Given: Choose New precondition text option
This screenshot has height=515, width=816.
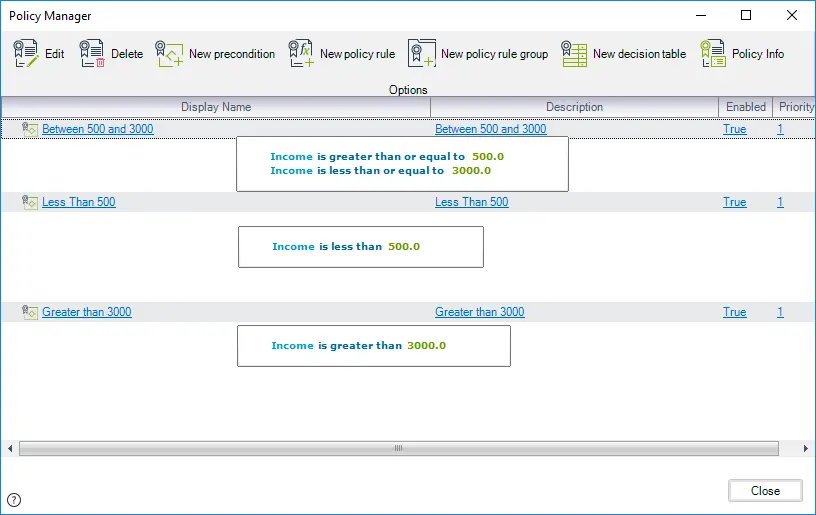Looking at the screenshot, I should (232, 54).
